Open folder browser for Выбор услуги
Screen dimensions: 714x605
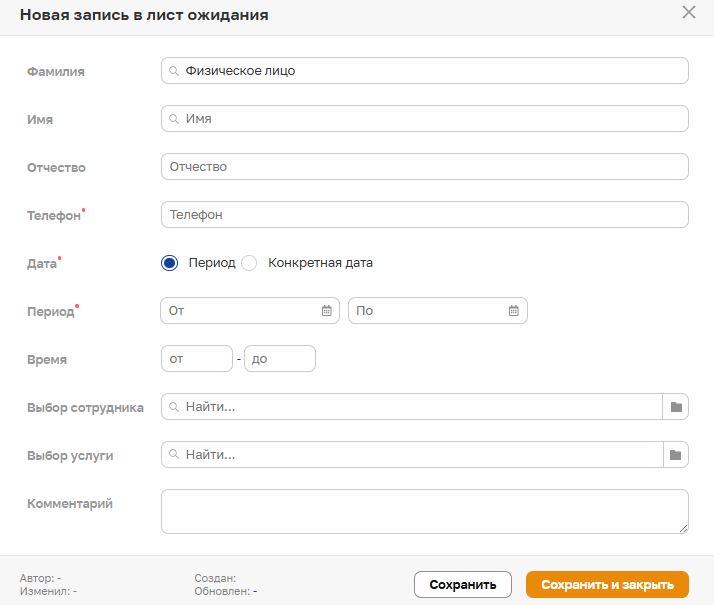[676, 455]
